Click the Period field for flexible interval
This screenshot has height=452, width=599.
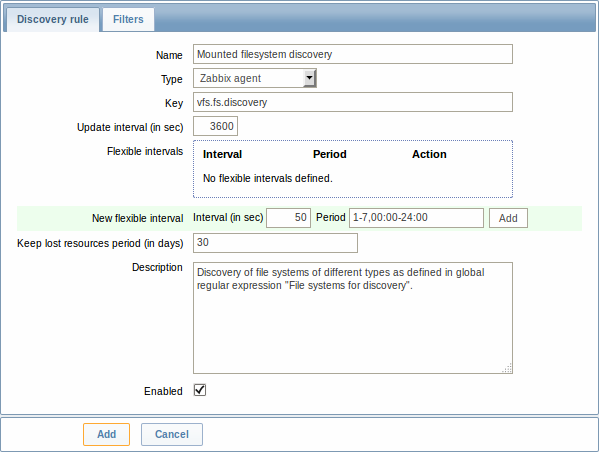416,218
